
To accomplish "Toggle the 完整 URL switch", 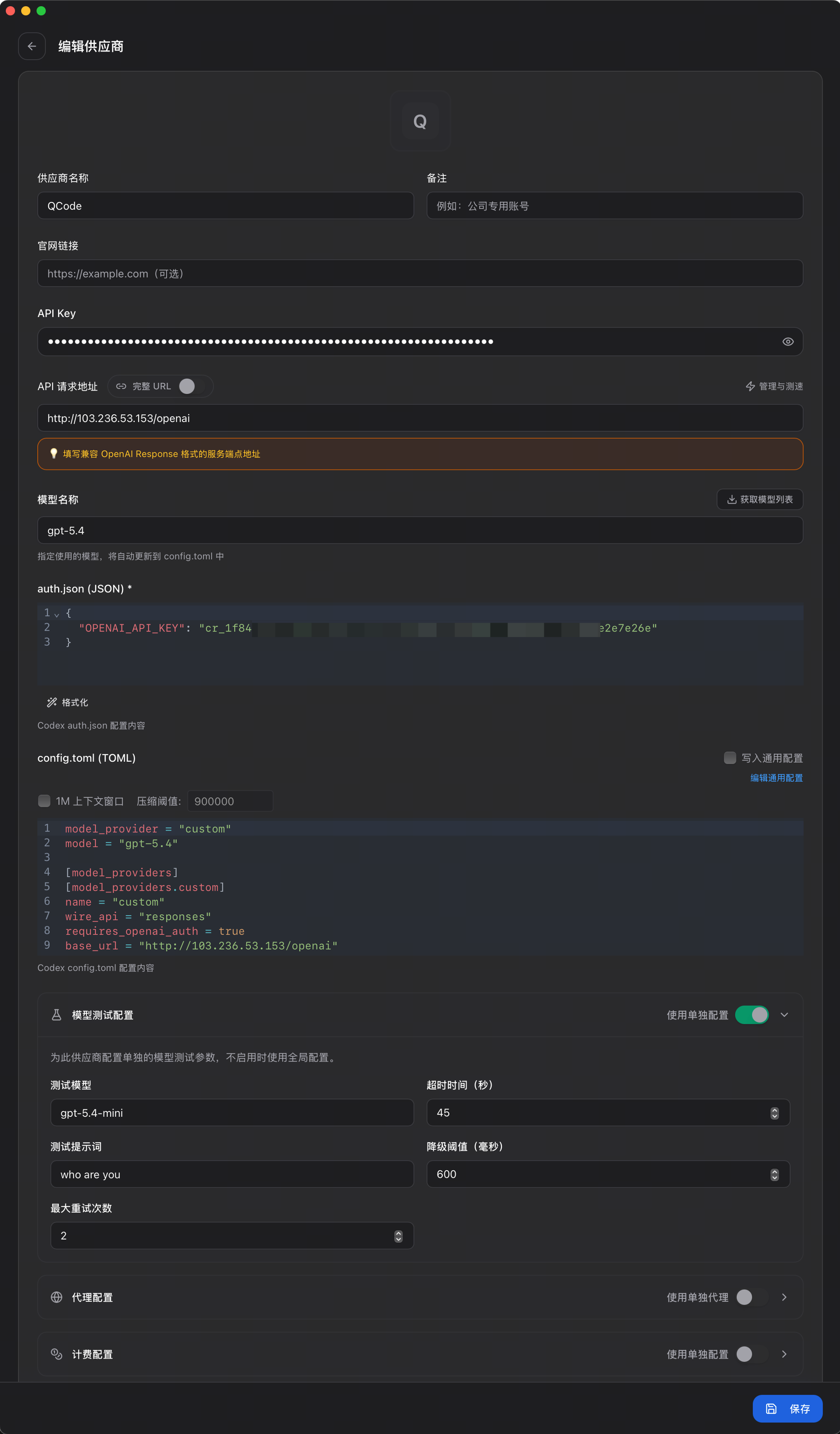I will click(191, 386).
